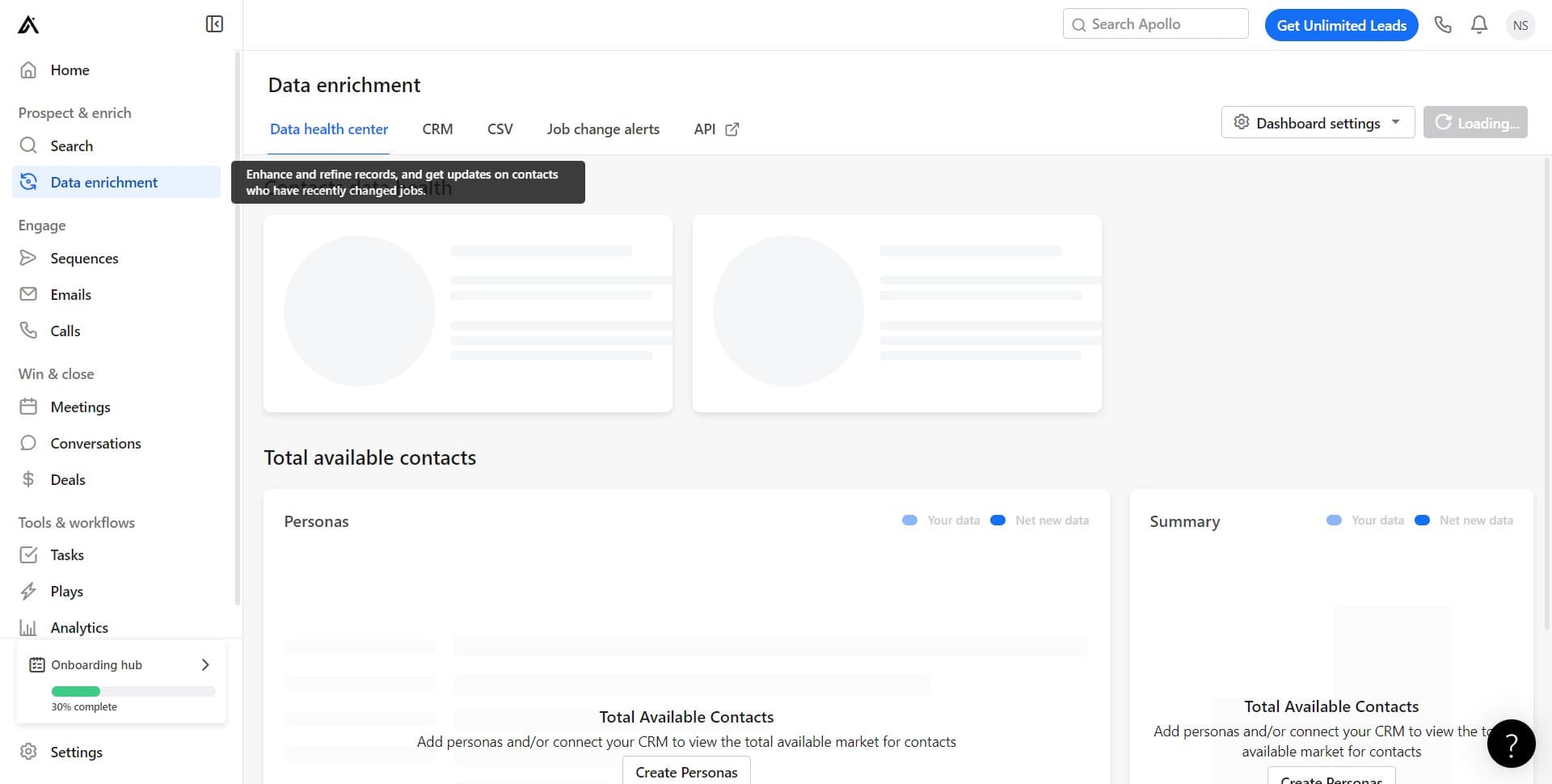1552x784 pixels.
Task: Toggle Your data legend in Personas chart
Action: click(x=940, y=520)
